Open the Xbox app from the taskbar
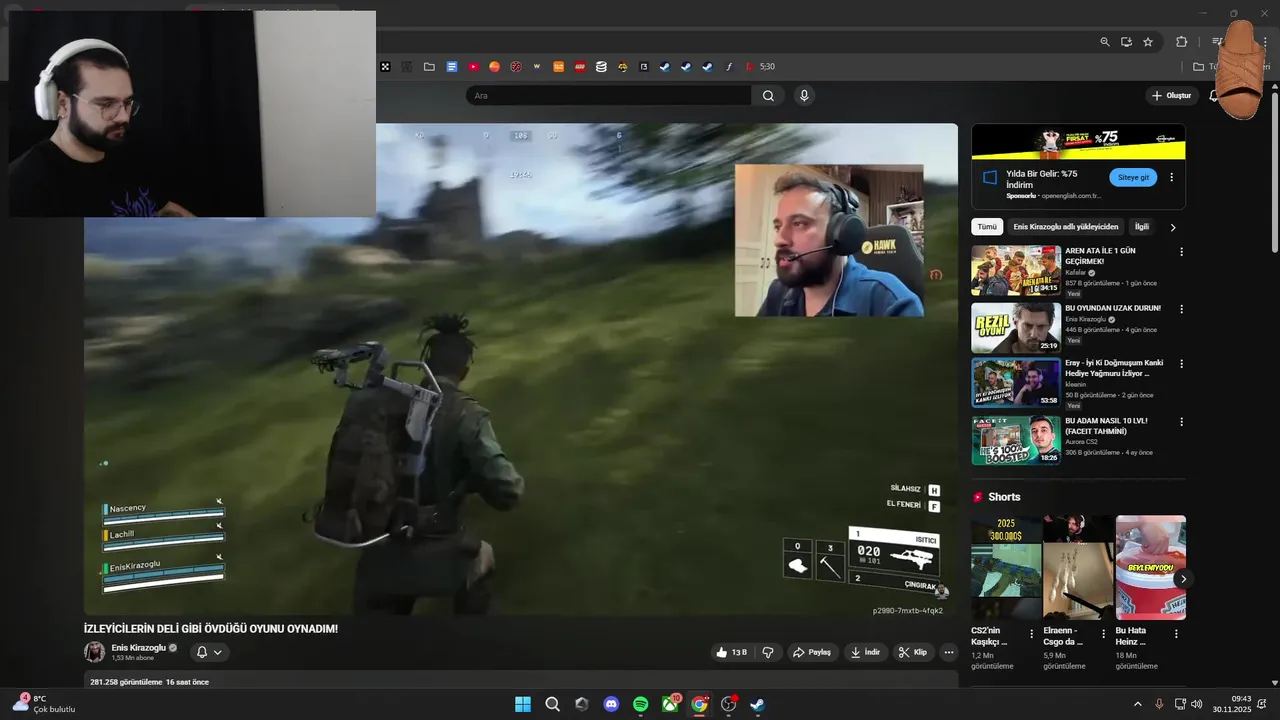 pos(670,704)
